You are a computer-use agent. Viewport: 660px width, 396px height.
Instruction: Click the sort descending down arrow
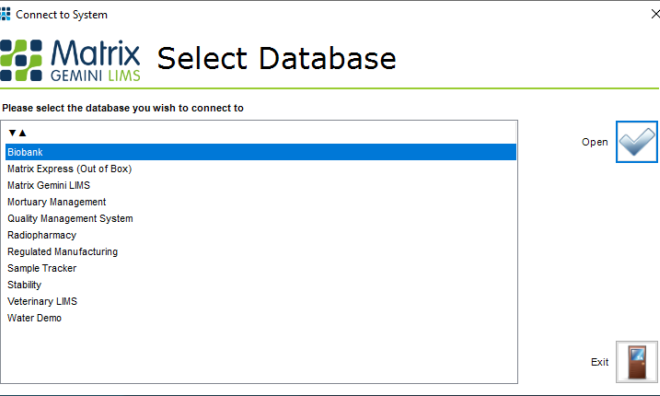coord(12,133)
